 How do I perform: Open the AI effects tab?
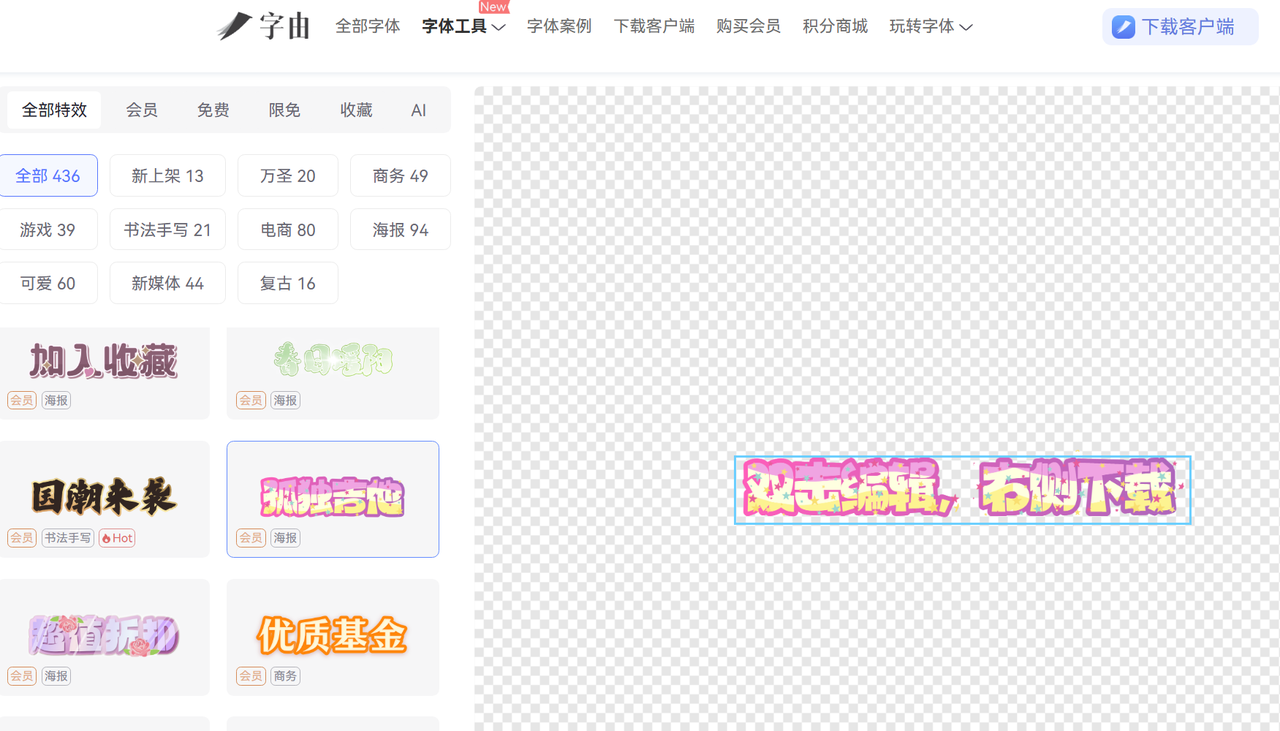tap(418, 110)
